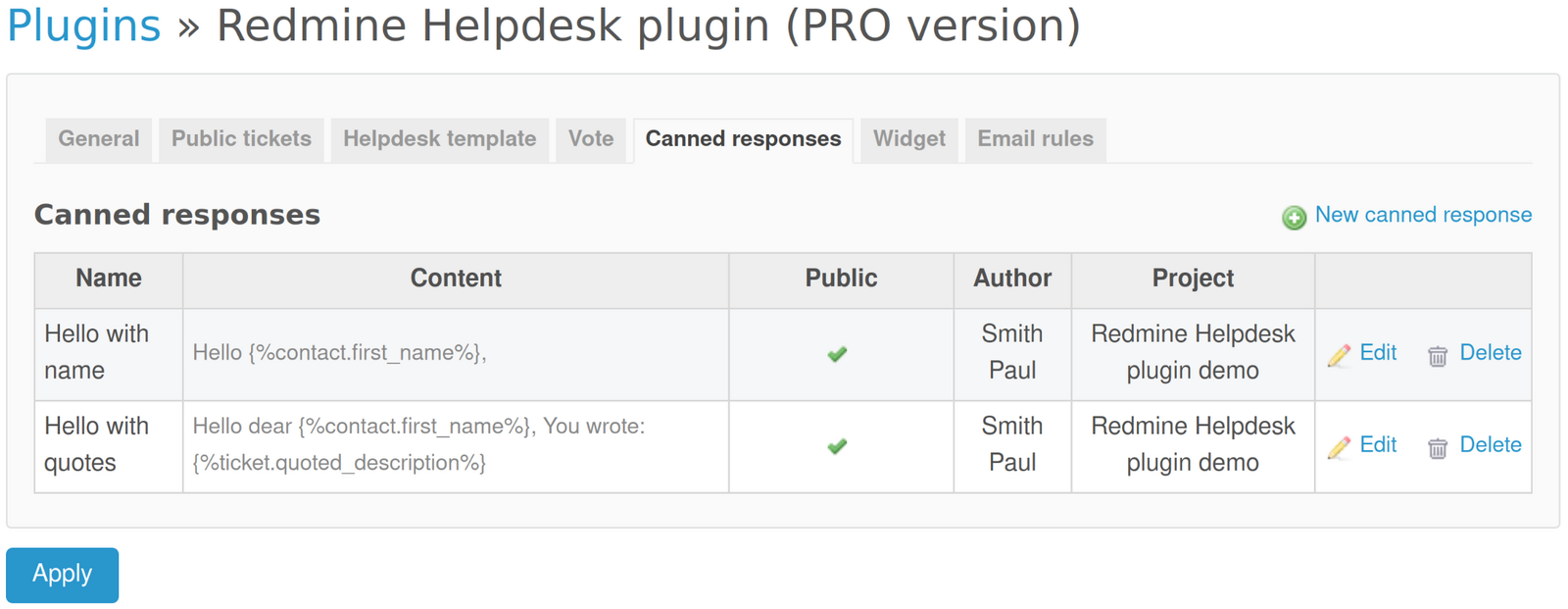
Task: Click Delete for the Hello with name response
Action: (x=1491, y=354)
